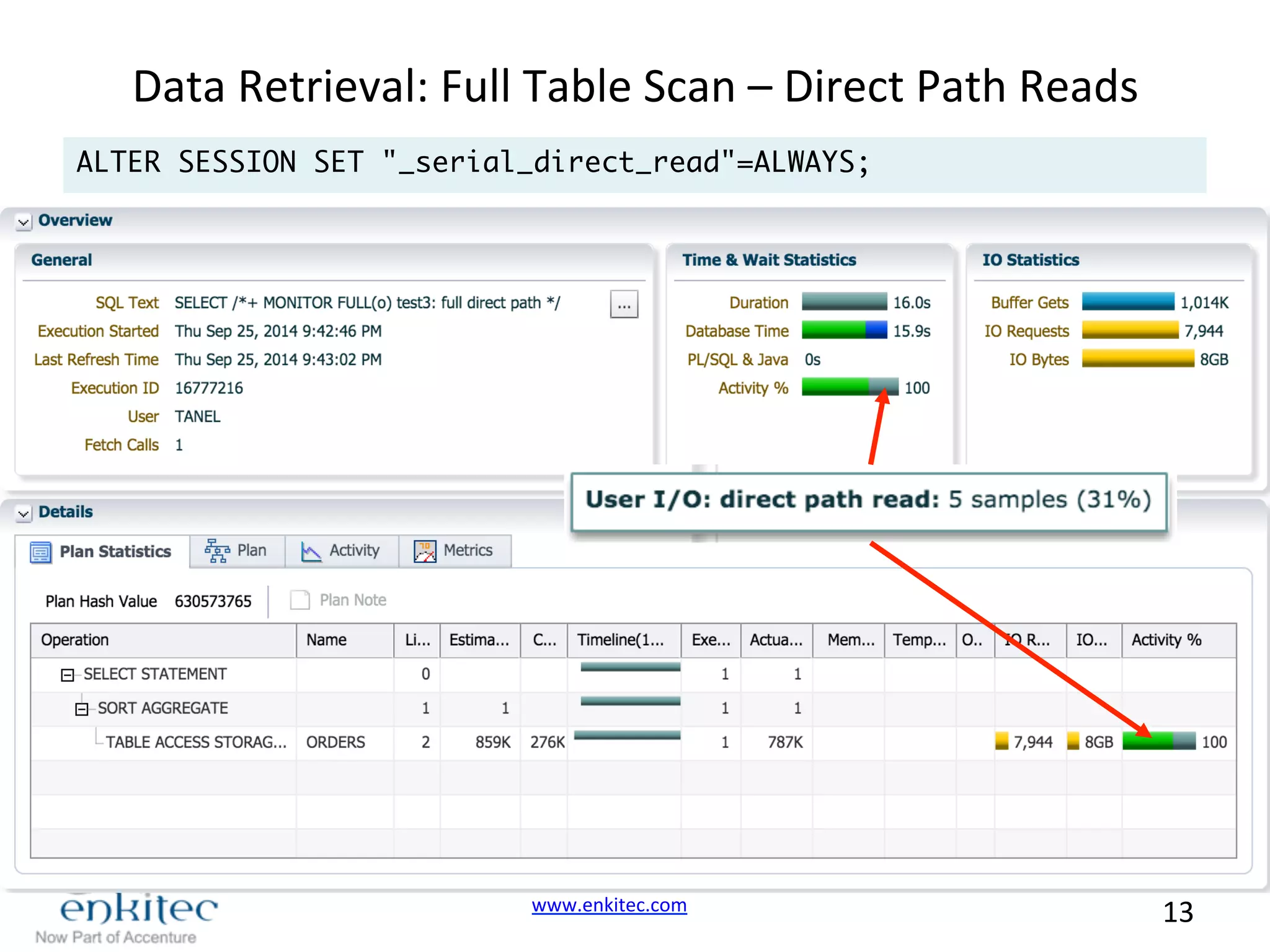1270x952 pixels.
Task: Collapse the SORT AGGREGATE tree node
Action: pyautogui.click(x=82, y=709)
